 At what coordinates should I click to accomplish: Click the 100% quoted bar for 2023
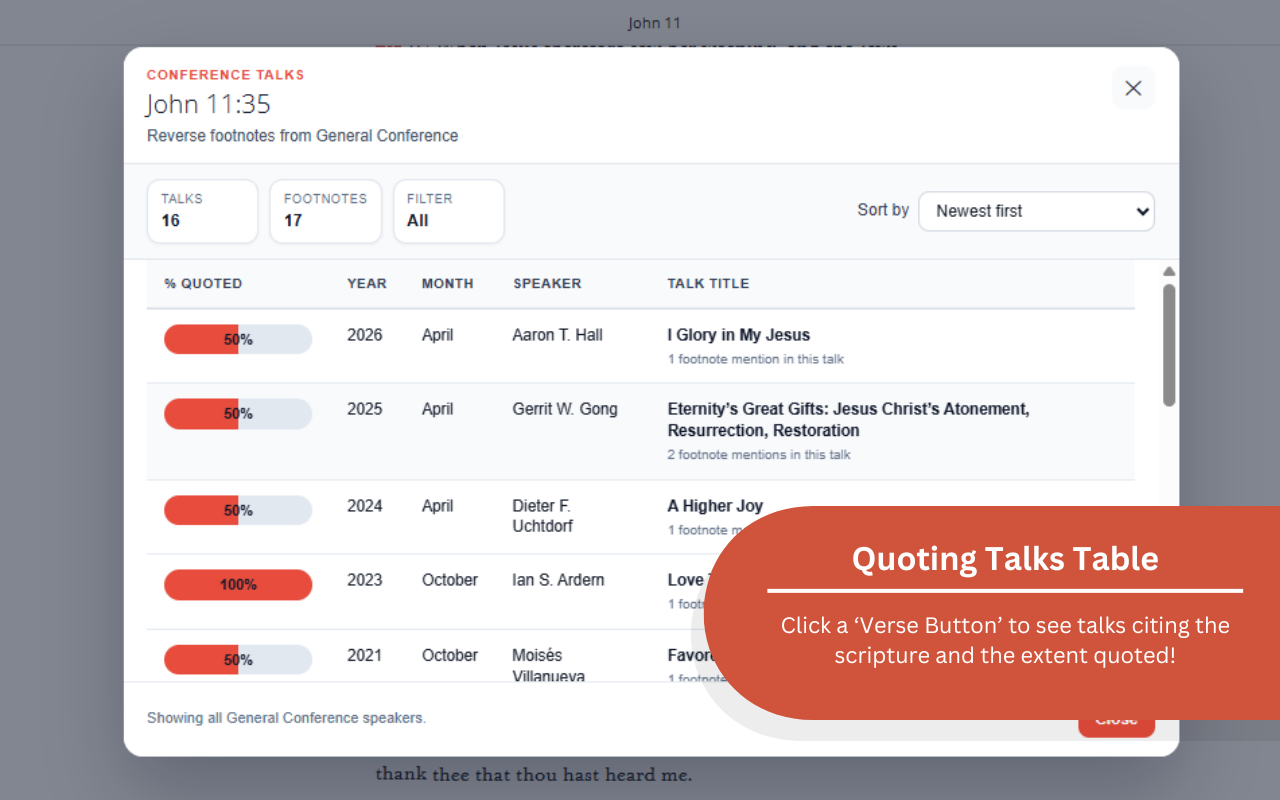pos(238,585)
